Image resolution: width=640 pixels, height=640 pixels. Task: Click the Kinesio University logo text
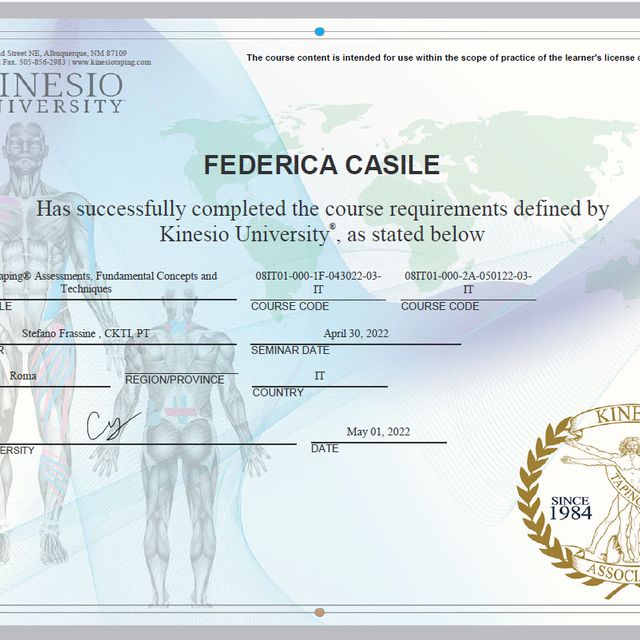pyautogui.click(x=61, y=93)
